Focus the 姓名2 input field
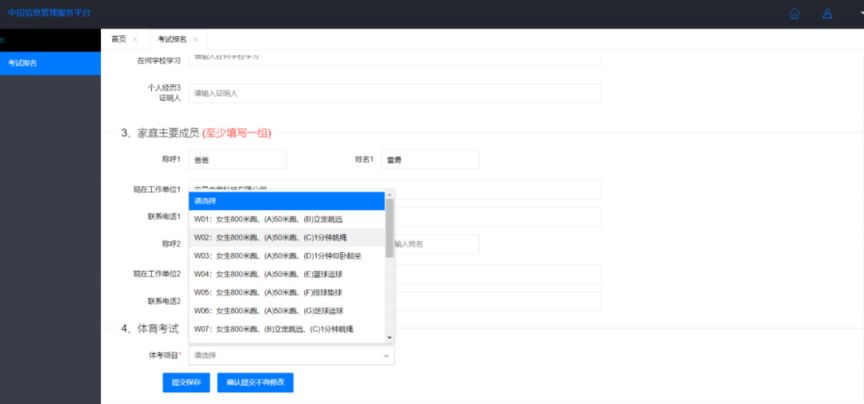The height and width of the screenshot is (404, 864). coord(437,244)
